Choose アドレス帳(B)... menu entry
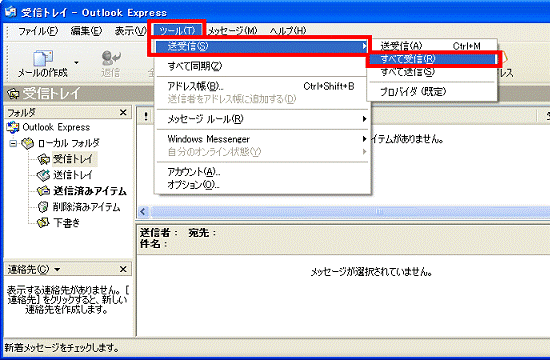Image resolution: width=550 pixels, height=360 pixels. (262, 86)
